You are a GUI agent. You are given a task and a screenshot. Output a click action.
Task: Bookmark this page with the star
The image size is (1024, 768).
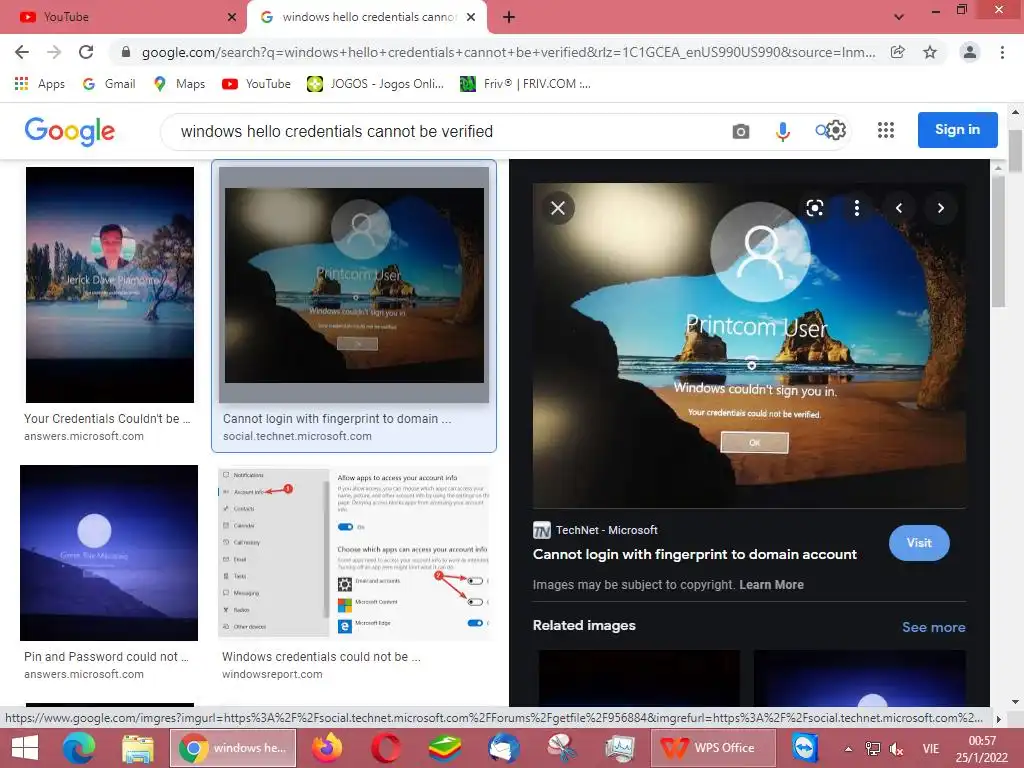point(930,52)
